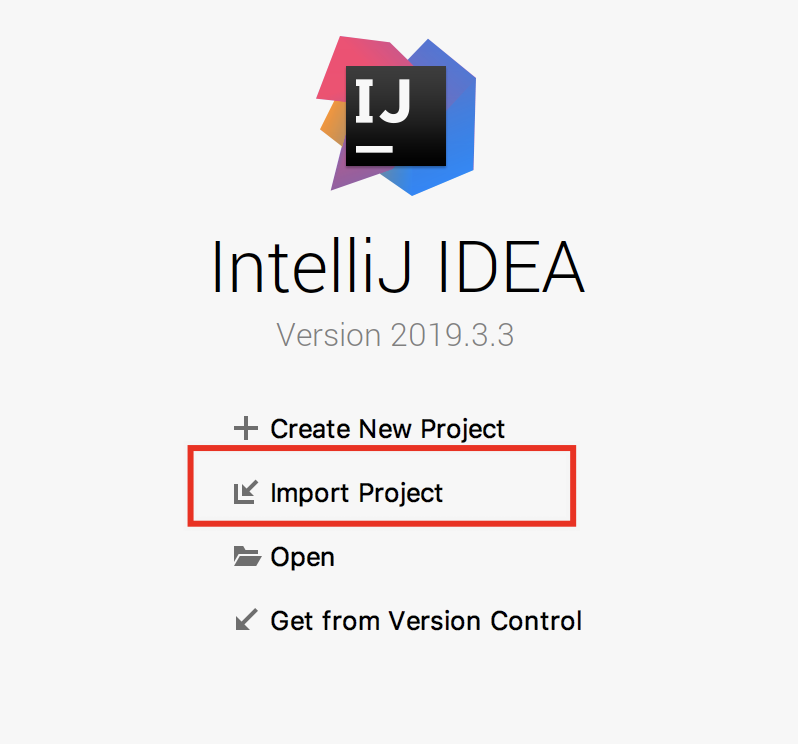Click the IntelliJ IDEA title text

pos(397,265)
